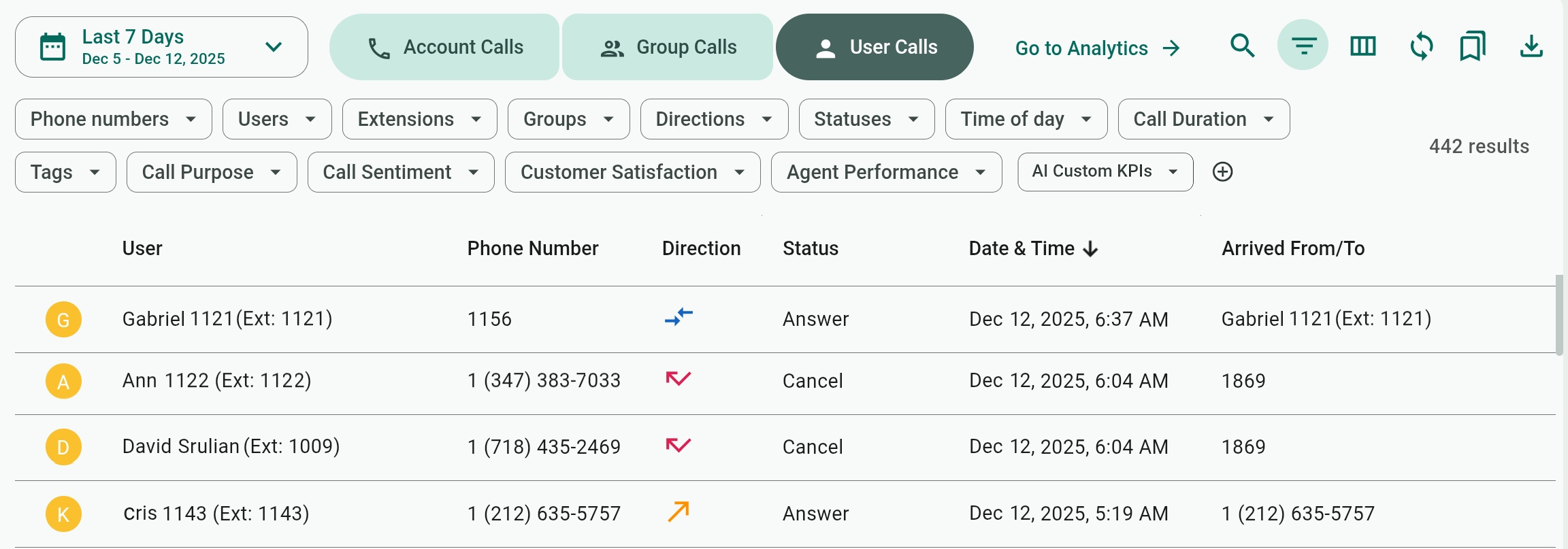The height and width of the screenshot is (549, 1568).
Task: Follow the Go to Analytics link
Action: 1098,48
